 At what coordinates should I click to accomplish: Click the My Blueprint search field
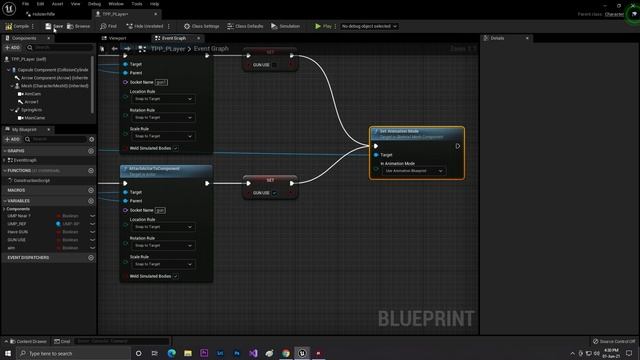pos(56,139)
